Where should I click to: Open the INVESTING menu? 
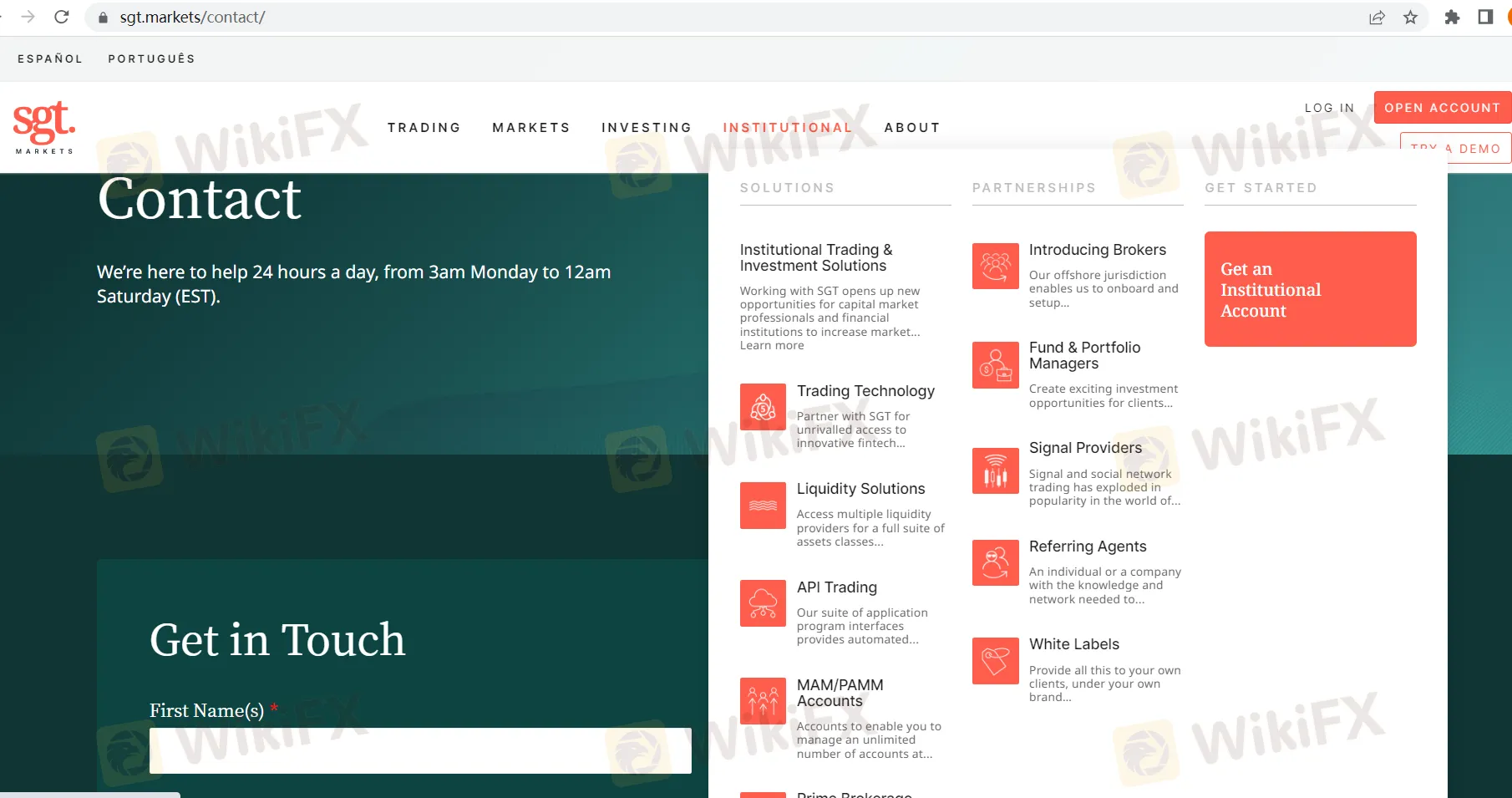[x=647, y=128]
